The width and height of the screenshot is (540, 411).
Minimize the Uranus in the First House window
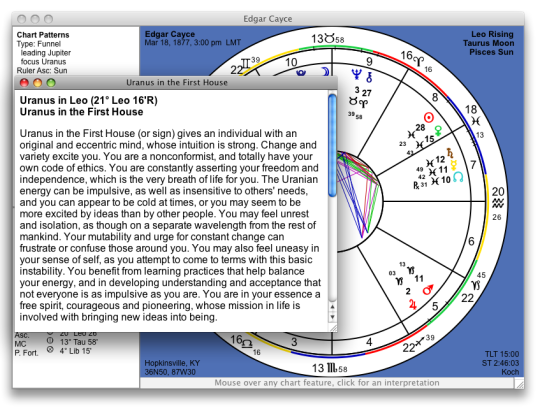(x=38, y=83)
